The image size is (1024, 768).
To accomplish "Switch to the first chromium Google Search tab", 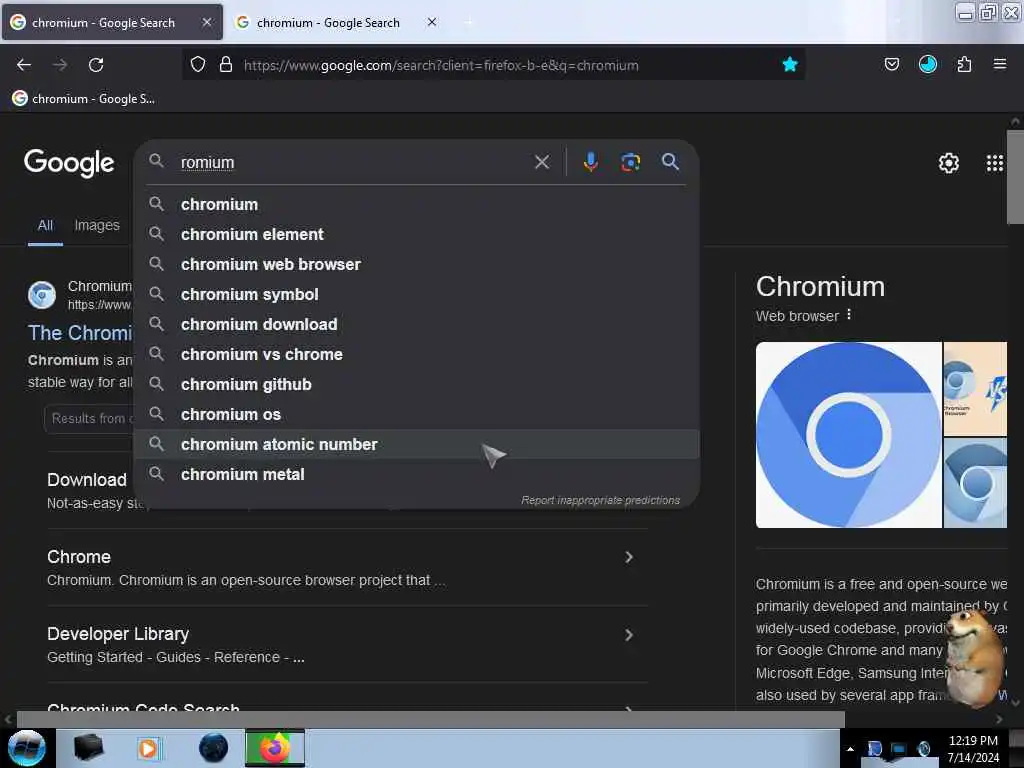I will click(112, 22).
